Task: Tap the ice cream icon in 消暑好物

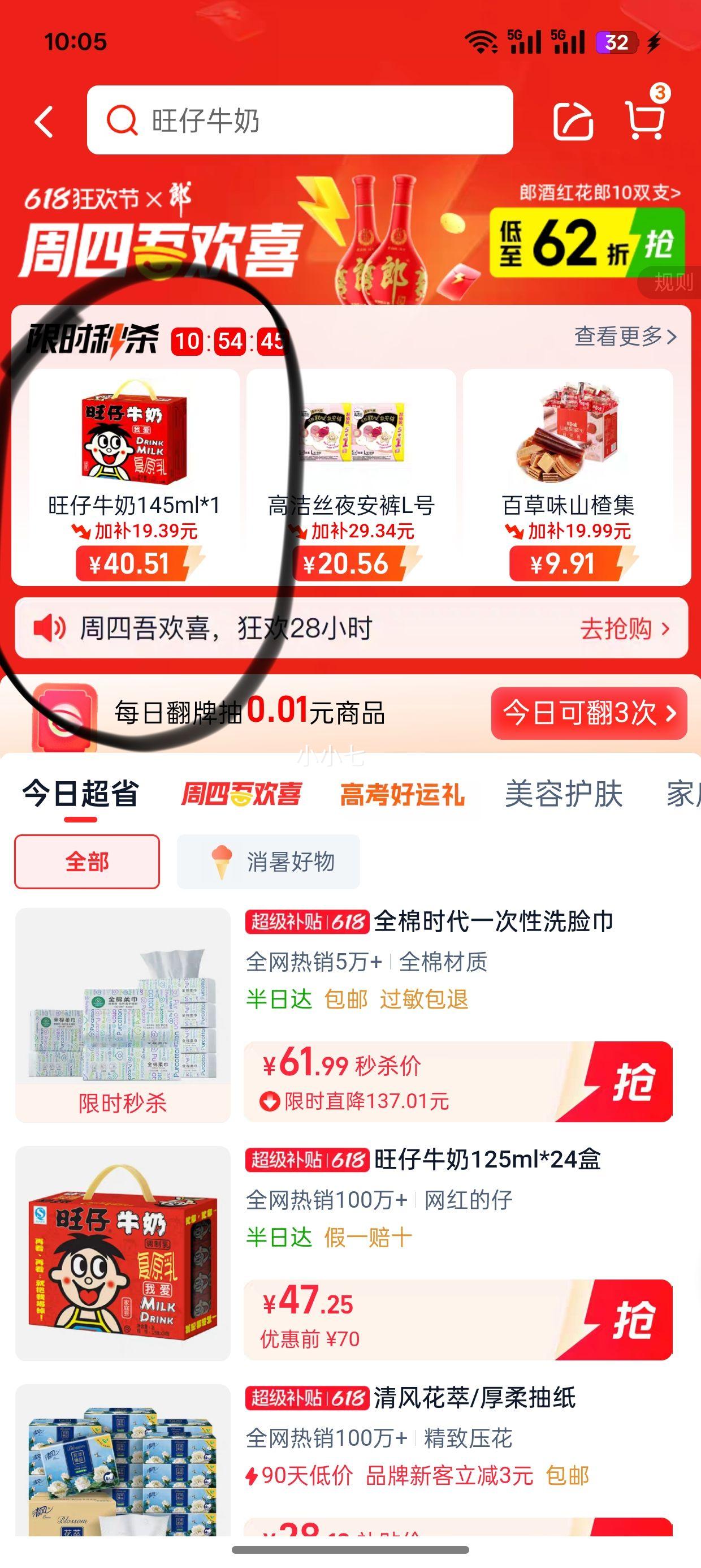Action: pos(222,861)
